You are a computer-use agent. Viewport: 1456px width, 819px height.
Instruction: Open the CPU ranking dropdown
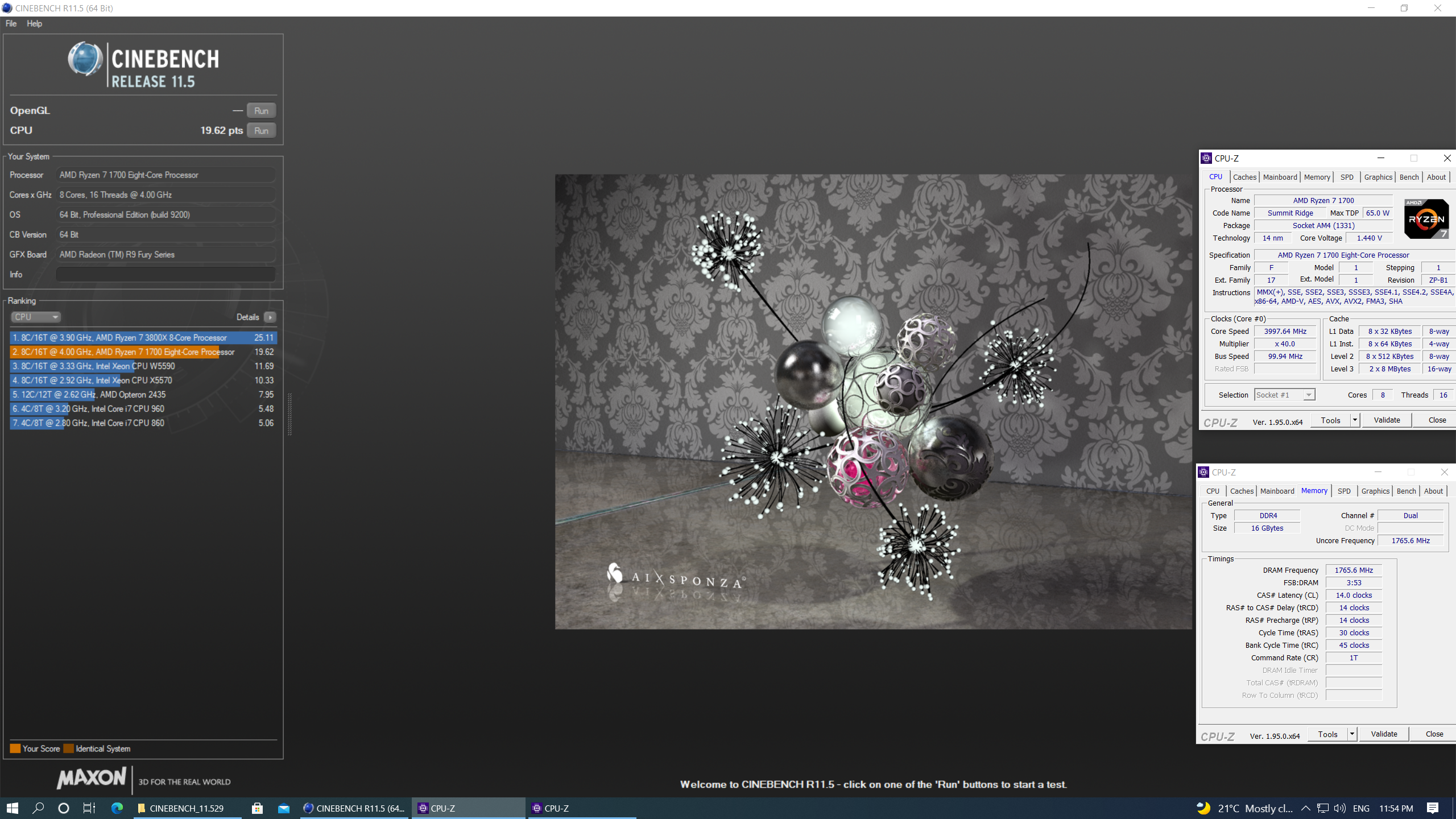(x=36, y=317)
